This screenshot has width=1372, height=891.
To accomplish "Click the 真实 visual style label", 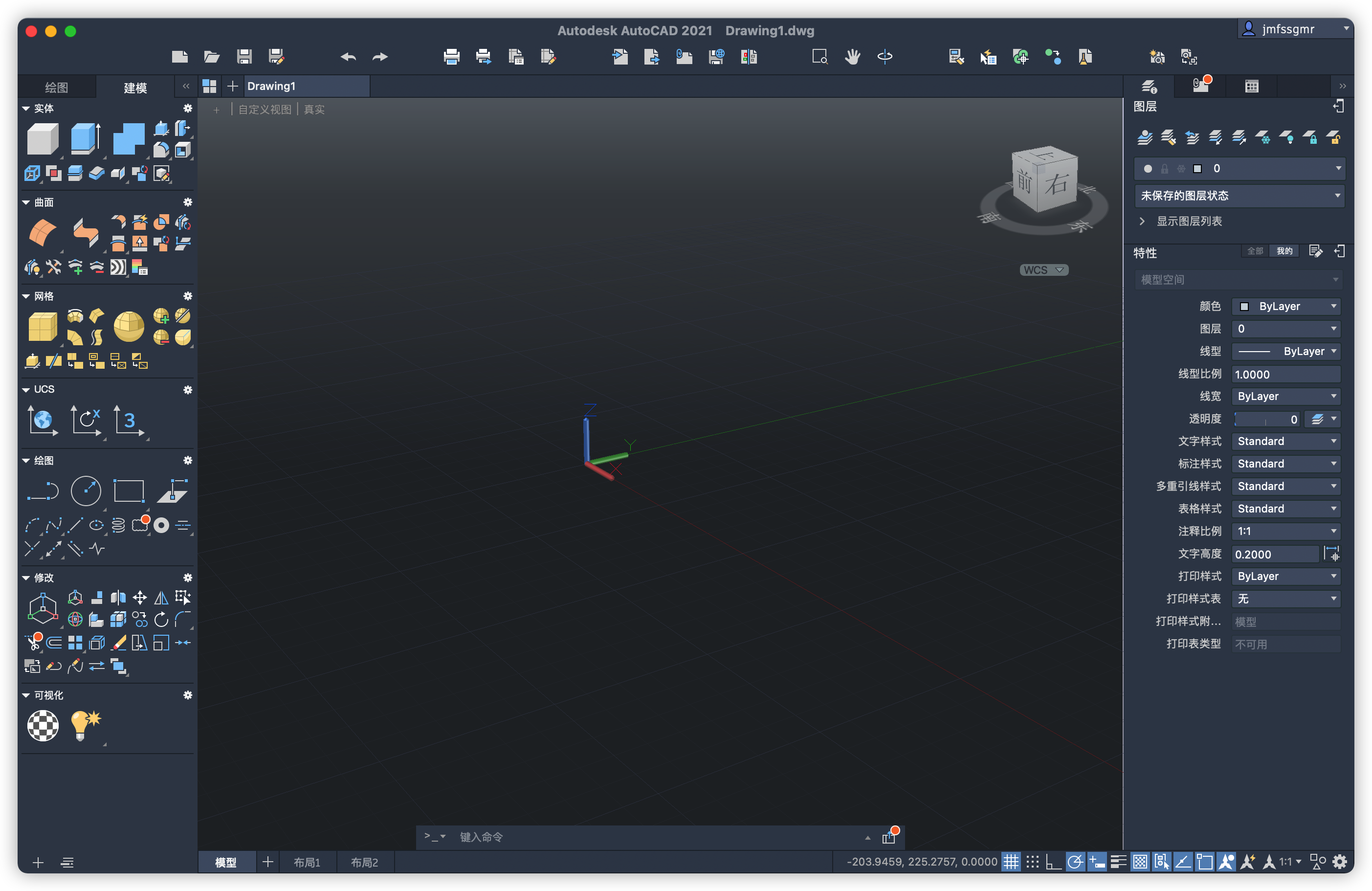I will (x=314, y=110).
